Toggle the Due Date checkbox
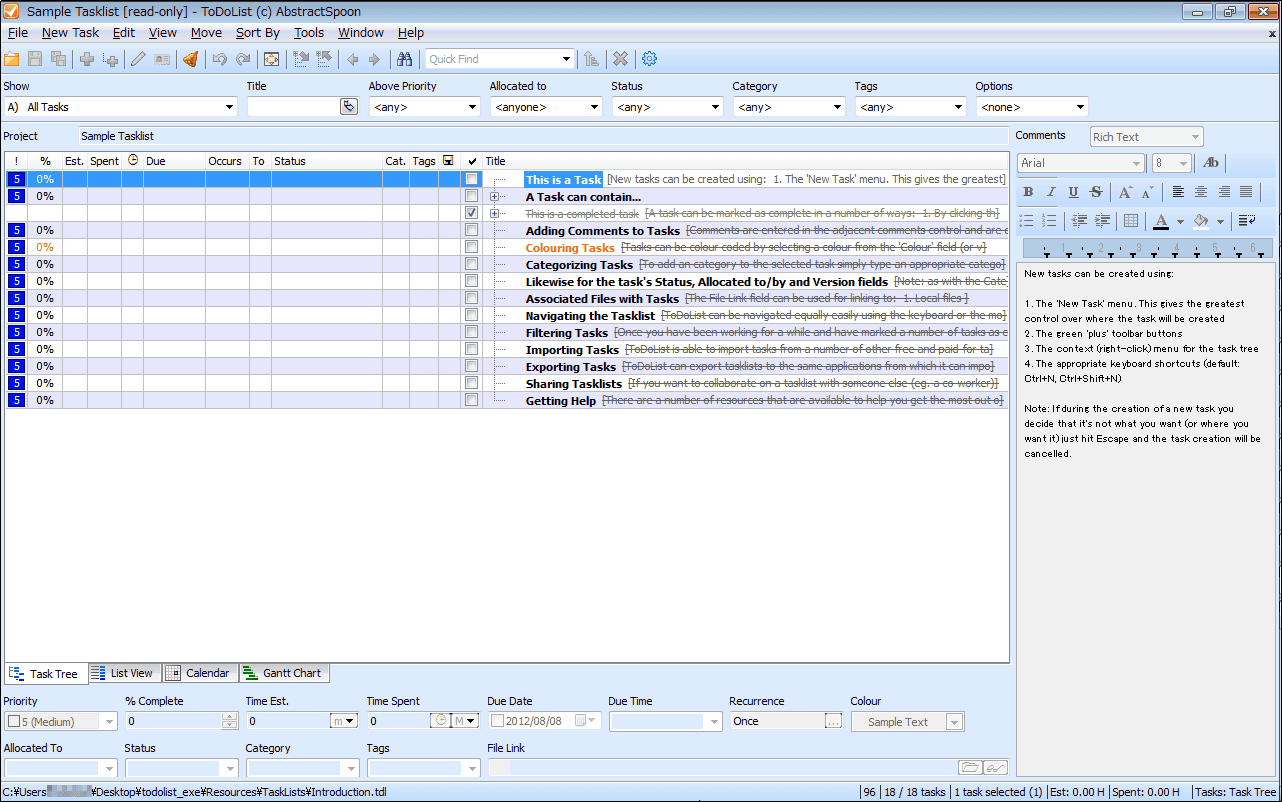The image size is (1282, 802). (497, 721)
